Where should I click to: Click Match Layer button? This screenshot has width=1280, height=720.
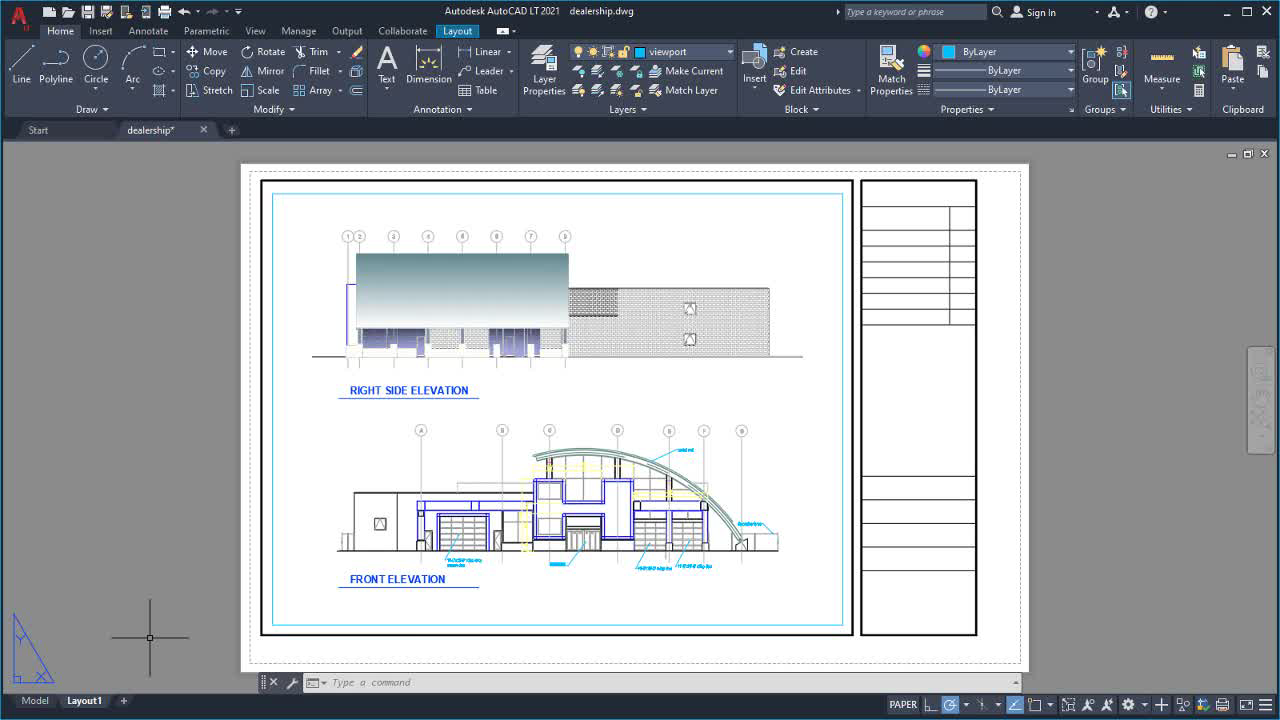click(682, 90)
